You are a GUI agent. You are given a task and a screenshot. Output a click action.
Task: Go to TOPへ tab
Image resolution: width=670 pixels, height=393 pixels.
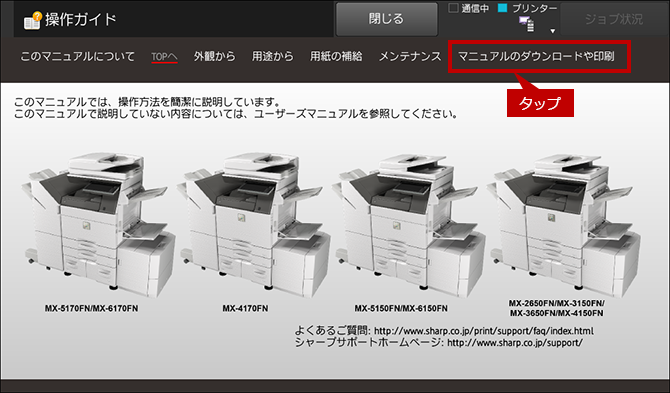coord(165,56)
